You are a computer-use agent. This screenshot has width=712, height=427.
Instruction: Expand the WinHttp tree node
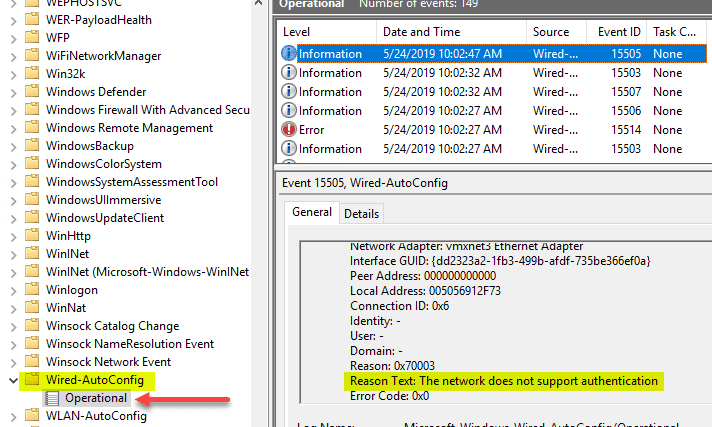(12, 236)
